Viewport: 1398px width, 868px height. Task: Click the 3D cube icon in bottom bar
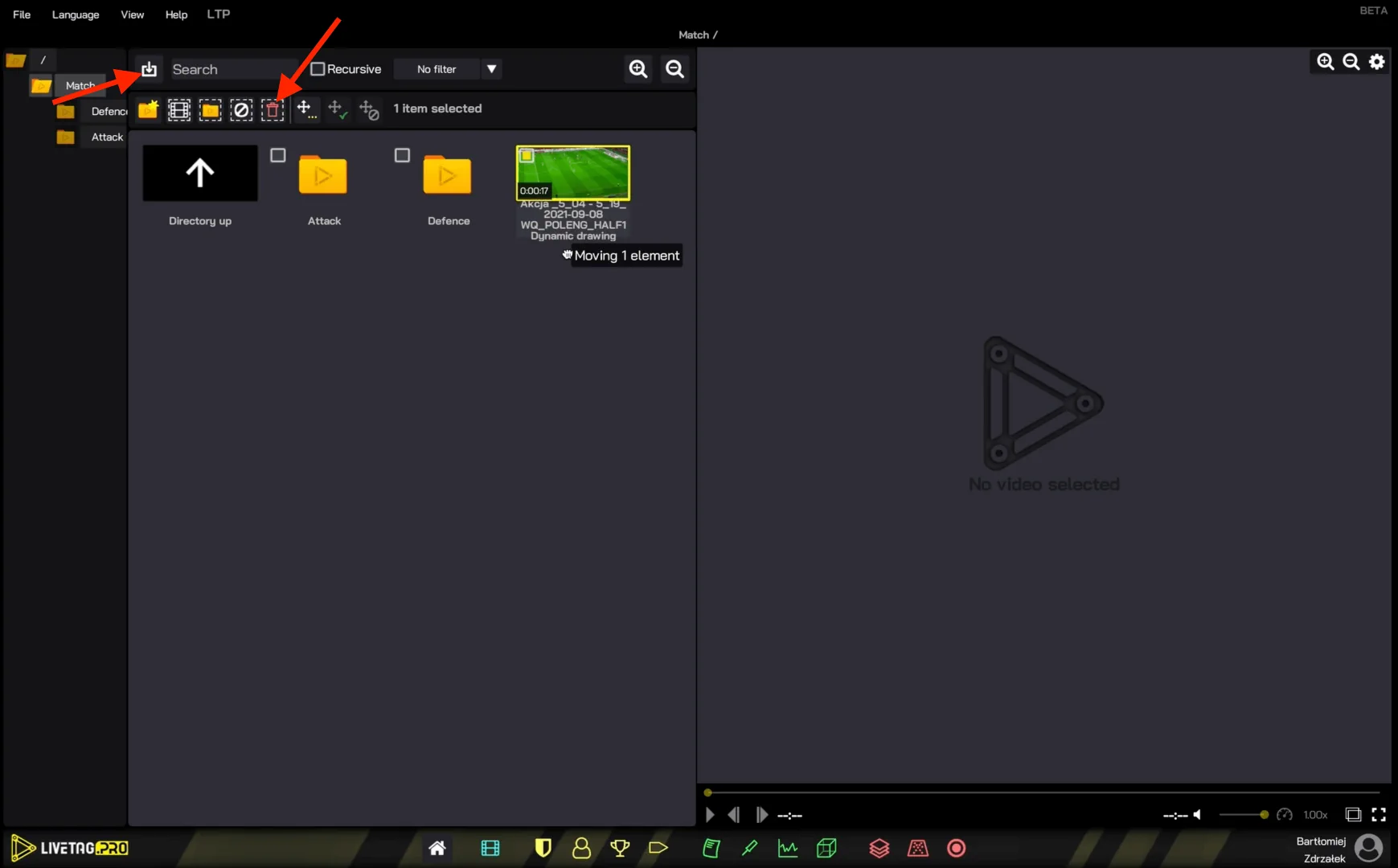click(826, 848)
